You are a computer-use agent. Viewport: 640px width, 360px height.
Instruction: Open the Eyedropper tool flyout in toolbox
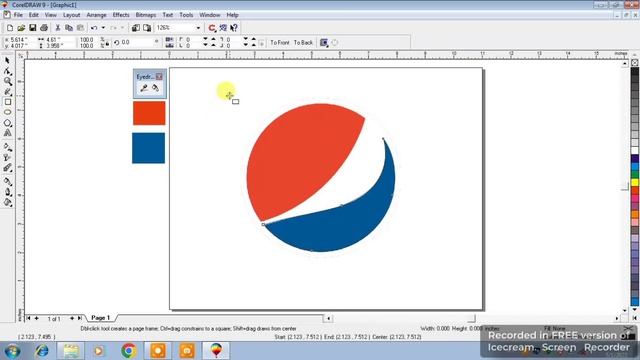click(7, 182)
